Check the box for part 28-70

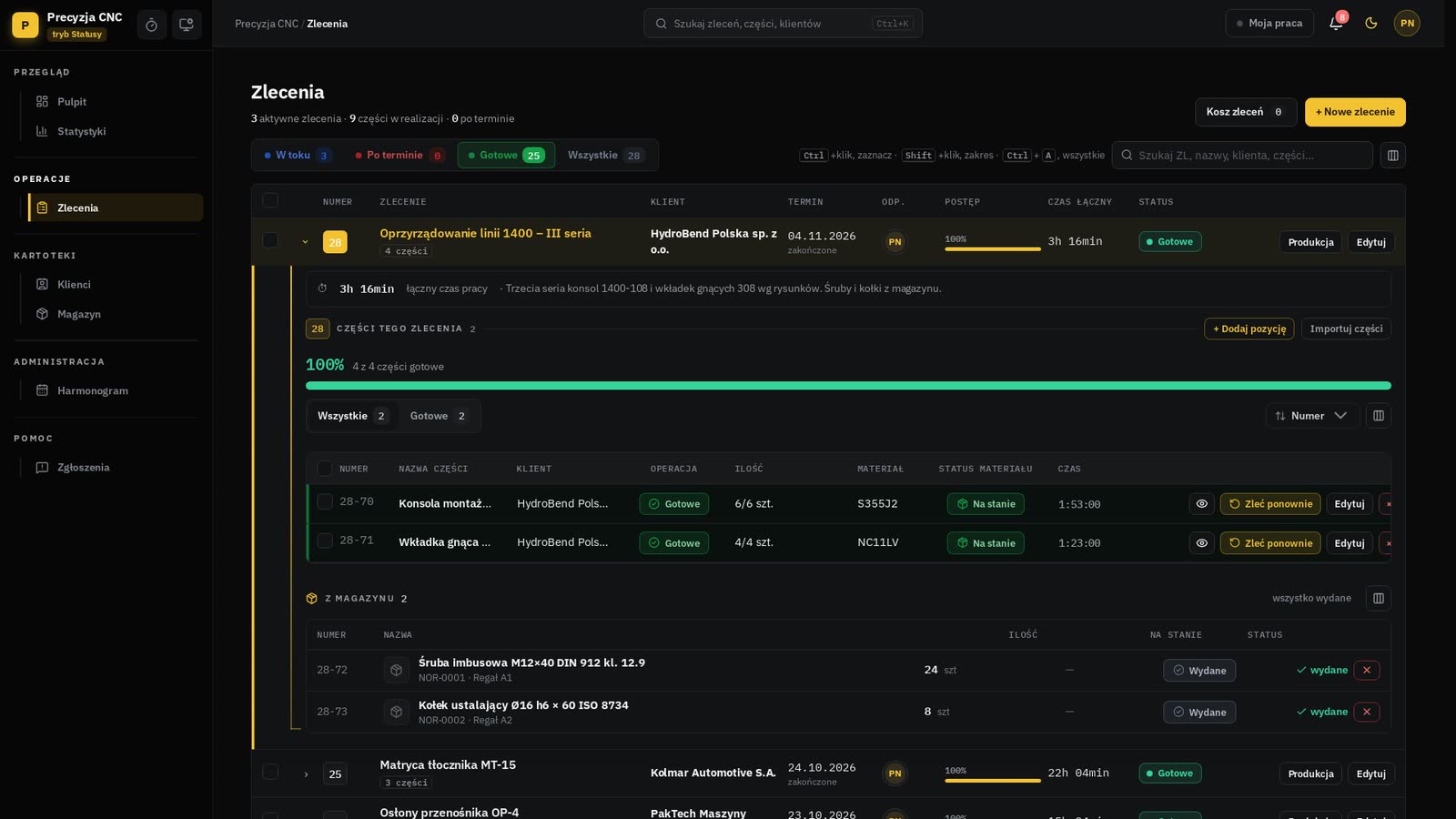coord(324,502)
